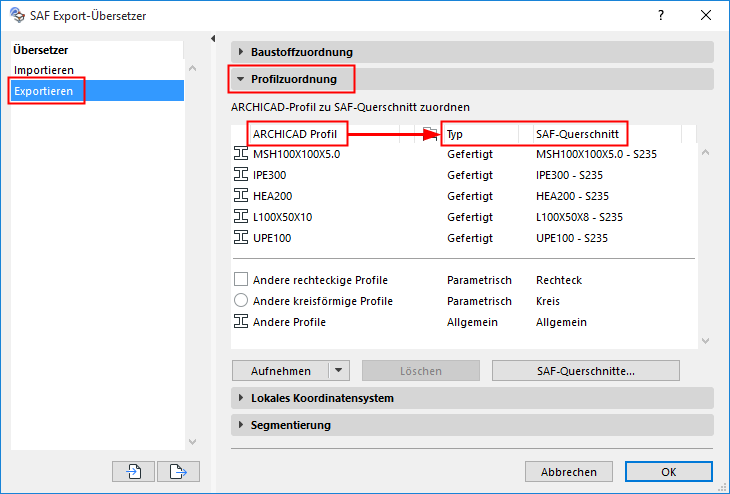Image resolution: width=730 pixels, height=494 pixels.
Task: Click the rectangle icon for Andere rechteckige Profile
Action: click(241, 279)
